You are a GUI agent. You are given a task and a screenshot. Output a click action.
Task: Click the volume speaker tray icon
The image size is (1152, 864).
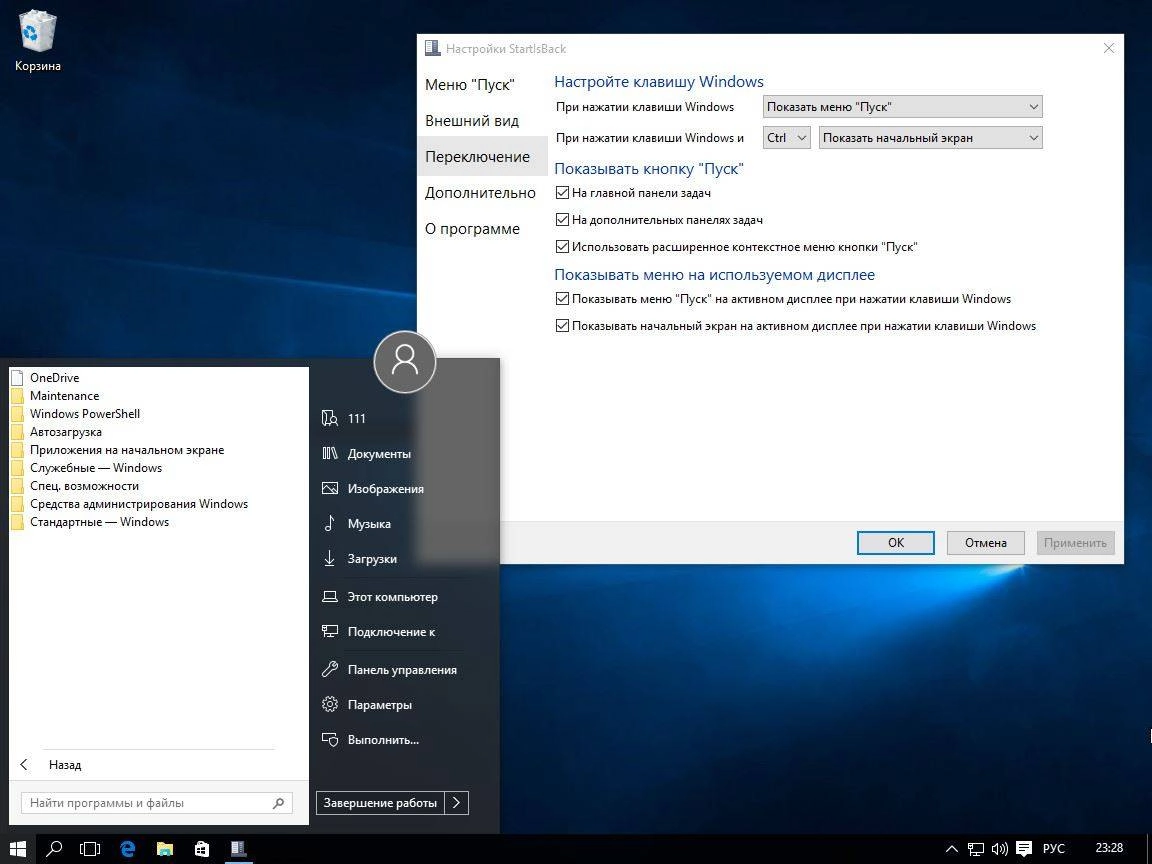999,849
